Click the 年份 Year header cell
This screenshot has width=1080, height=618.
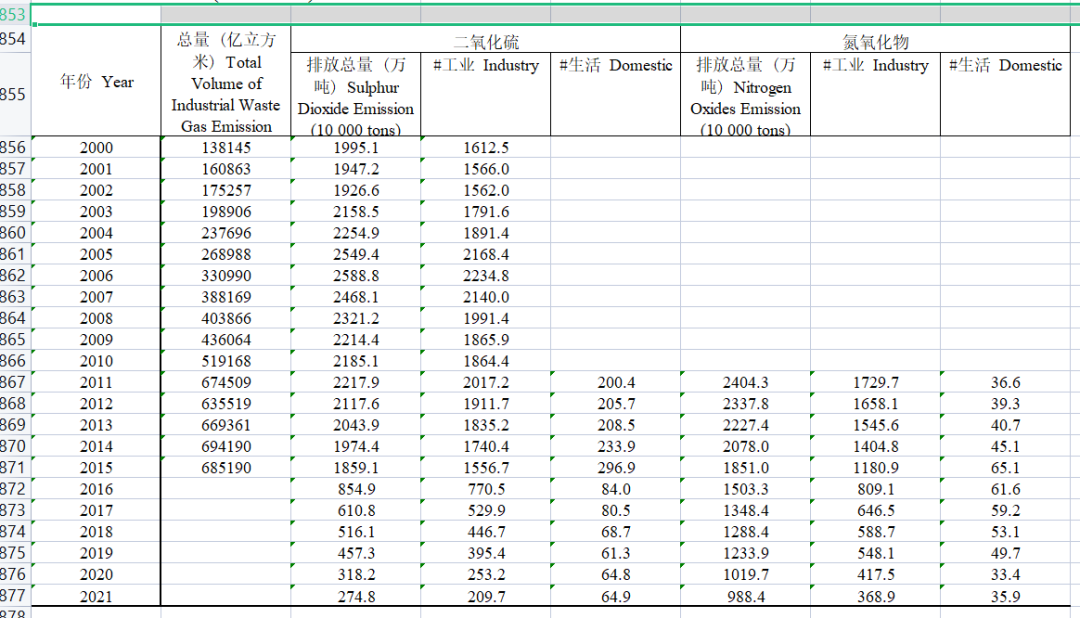96,81
